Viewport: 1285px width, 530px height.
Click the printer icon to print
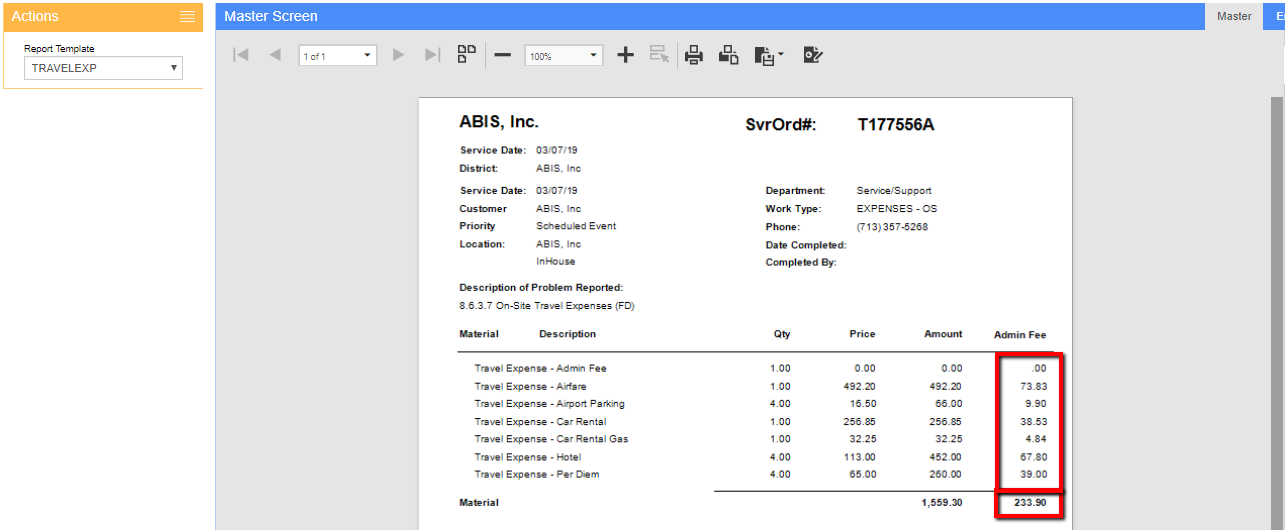coord(694,56)
